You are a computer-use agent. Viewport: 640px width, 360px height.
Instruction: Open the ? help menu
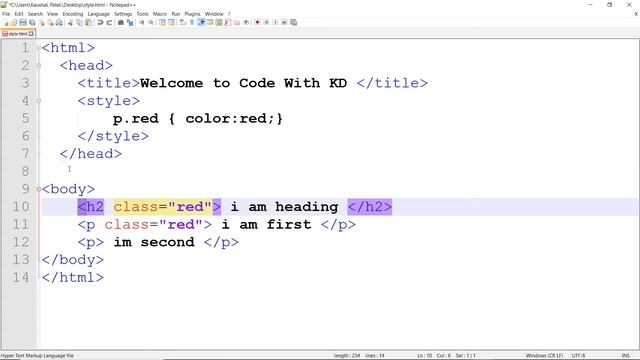click(229, 14)
